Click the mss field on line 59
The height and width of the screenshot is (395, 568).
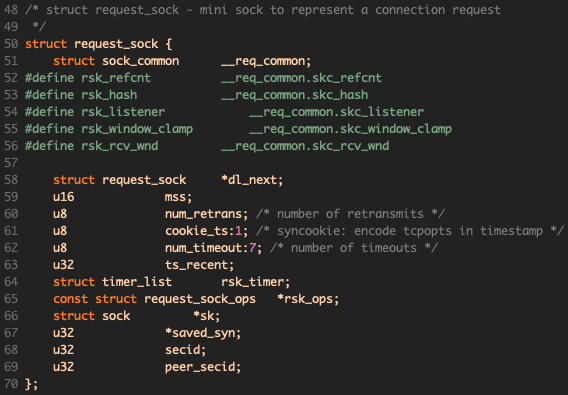[x=175, y=197]
